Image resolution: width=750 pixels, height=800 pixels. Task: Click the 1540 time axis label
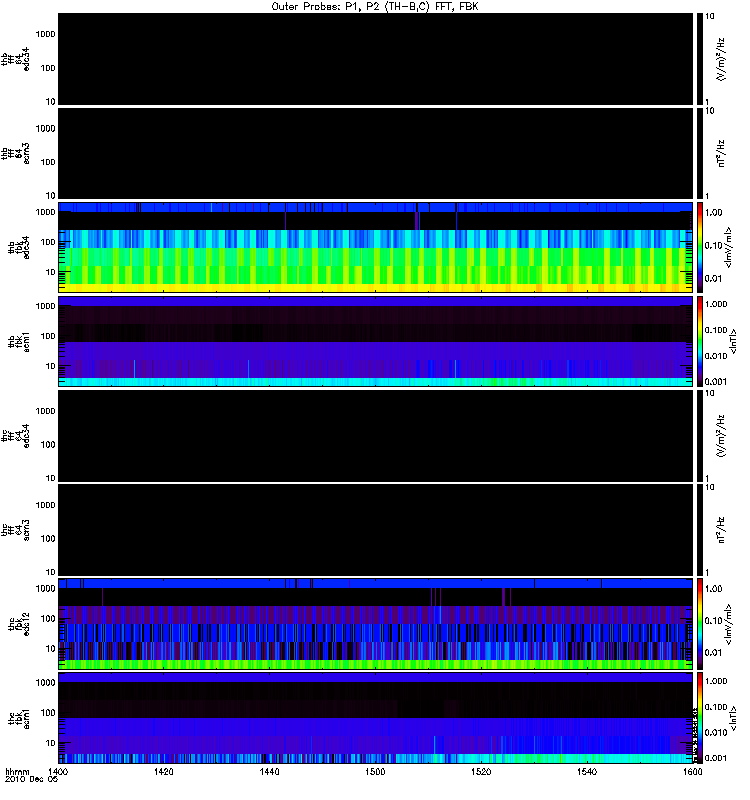pyautogui.click(x=587, y=771)
